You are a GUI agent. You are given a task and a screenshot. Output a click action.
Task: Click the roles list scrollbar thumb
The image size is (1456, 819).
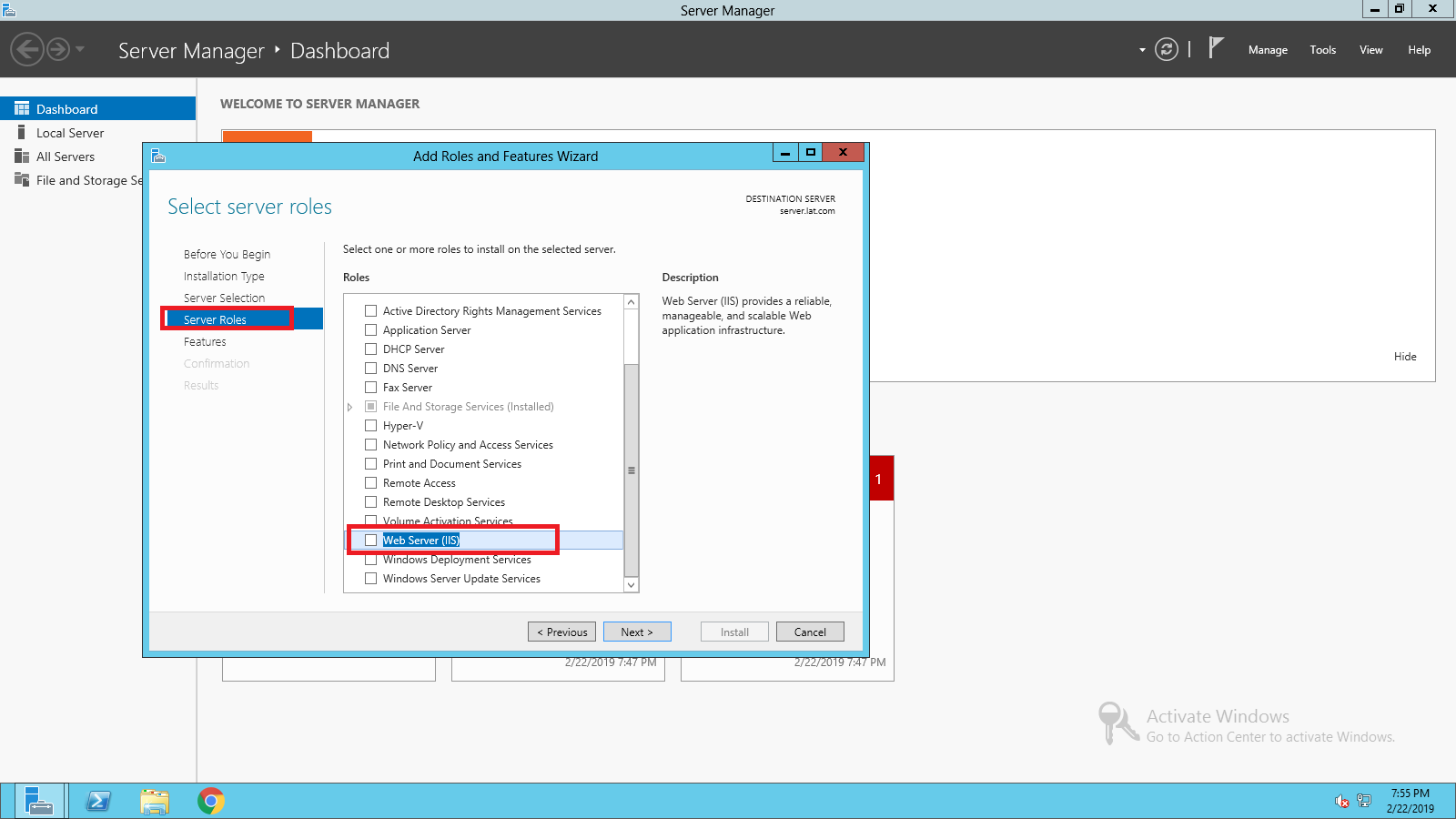632,470
